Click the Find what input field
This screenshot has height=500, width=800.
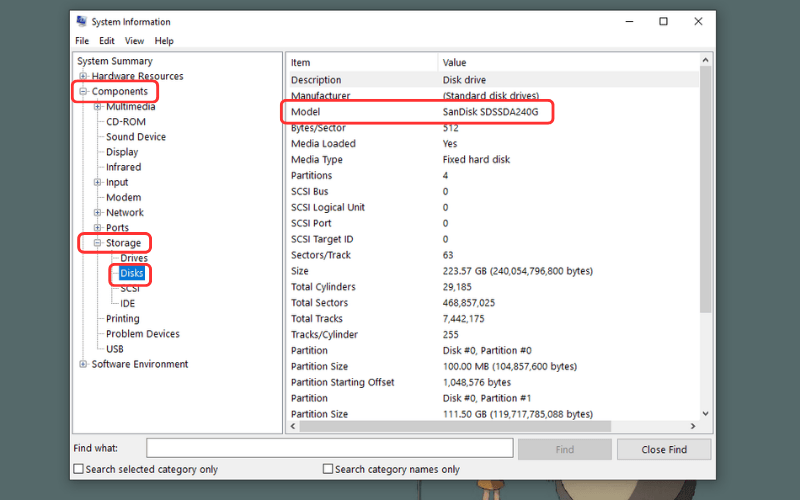tap(330, 449)
